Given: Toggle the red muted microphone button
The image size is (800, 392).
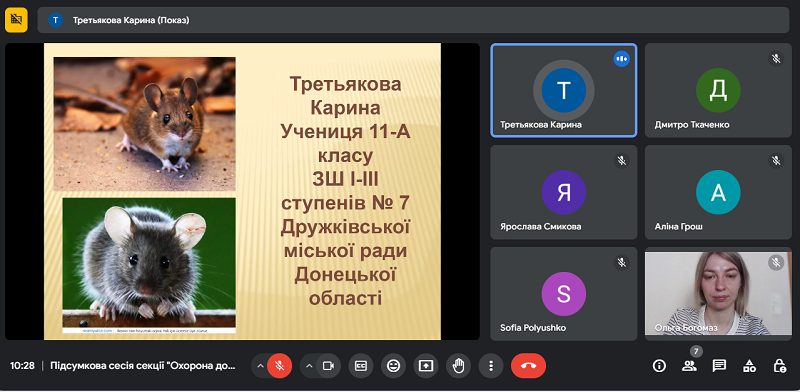Looking at the screenshot, I should click(x=280, y=365).
